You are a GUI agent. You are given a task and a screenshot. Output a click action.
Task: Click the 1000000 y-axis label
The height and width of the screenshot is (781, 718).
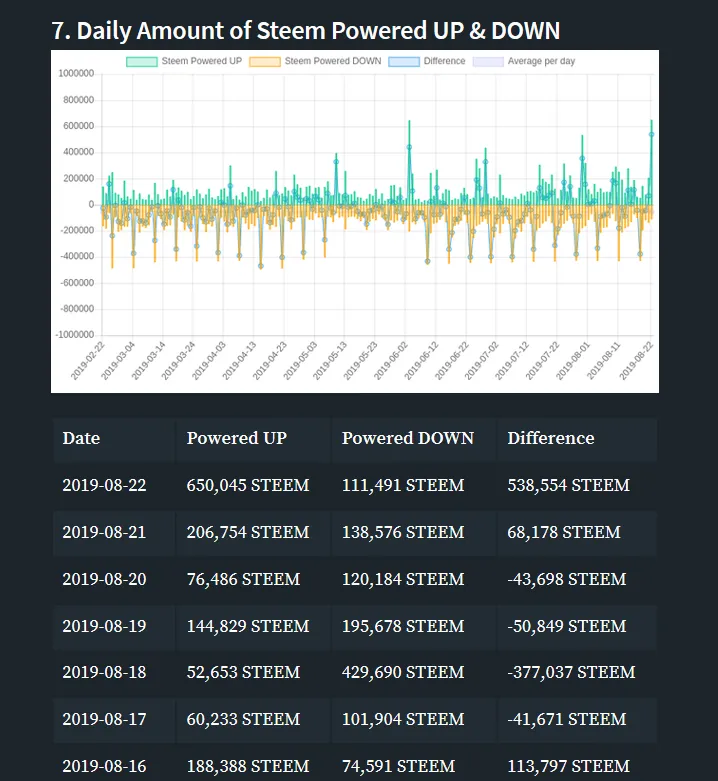tap(76, 74)
